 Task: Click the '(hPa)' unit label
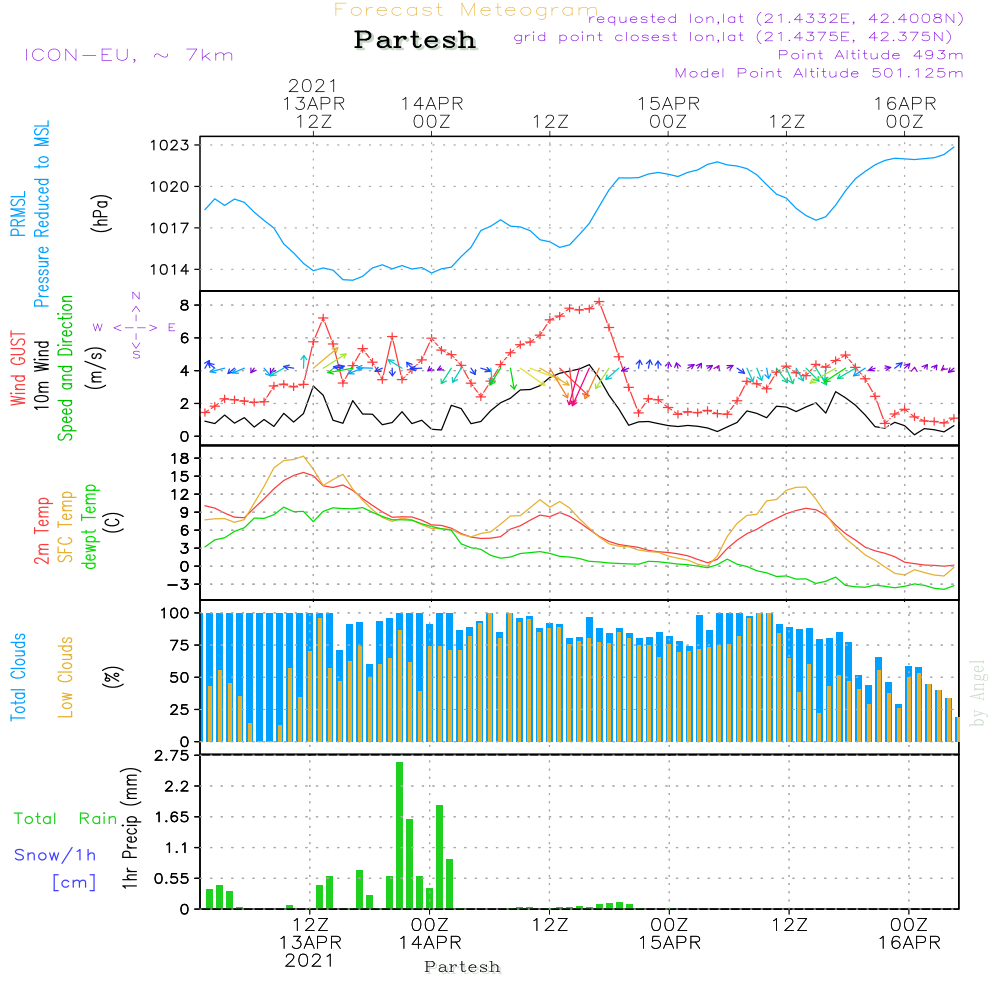tap(101, 213)
